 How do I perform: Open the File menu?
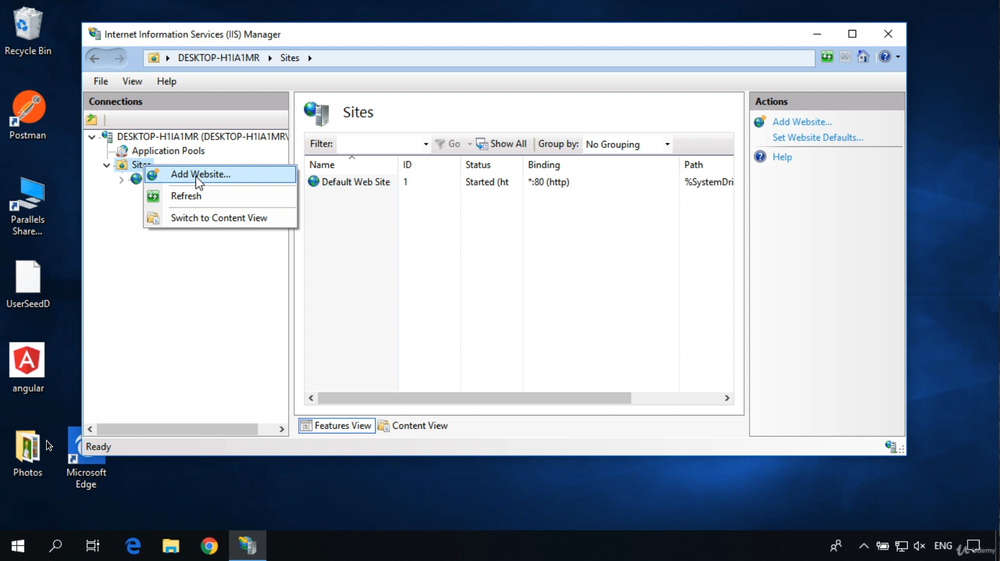point(101,81)
